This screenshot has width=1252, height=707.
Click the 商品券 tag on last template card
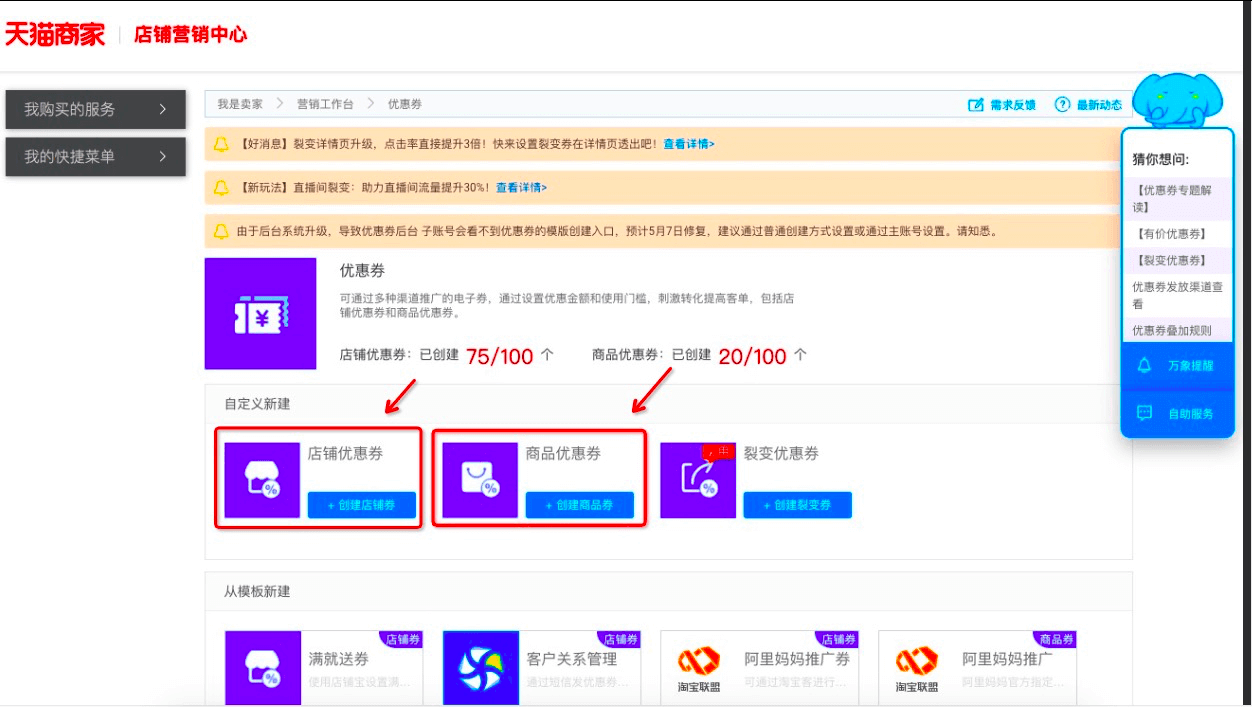pyautogui.click(x=1055, y=639)
